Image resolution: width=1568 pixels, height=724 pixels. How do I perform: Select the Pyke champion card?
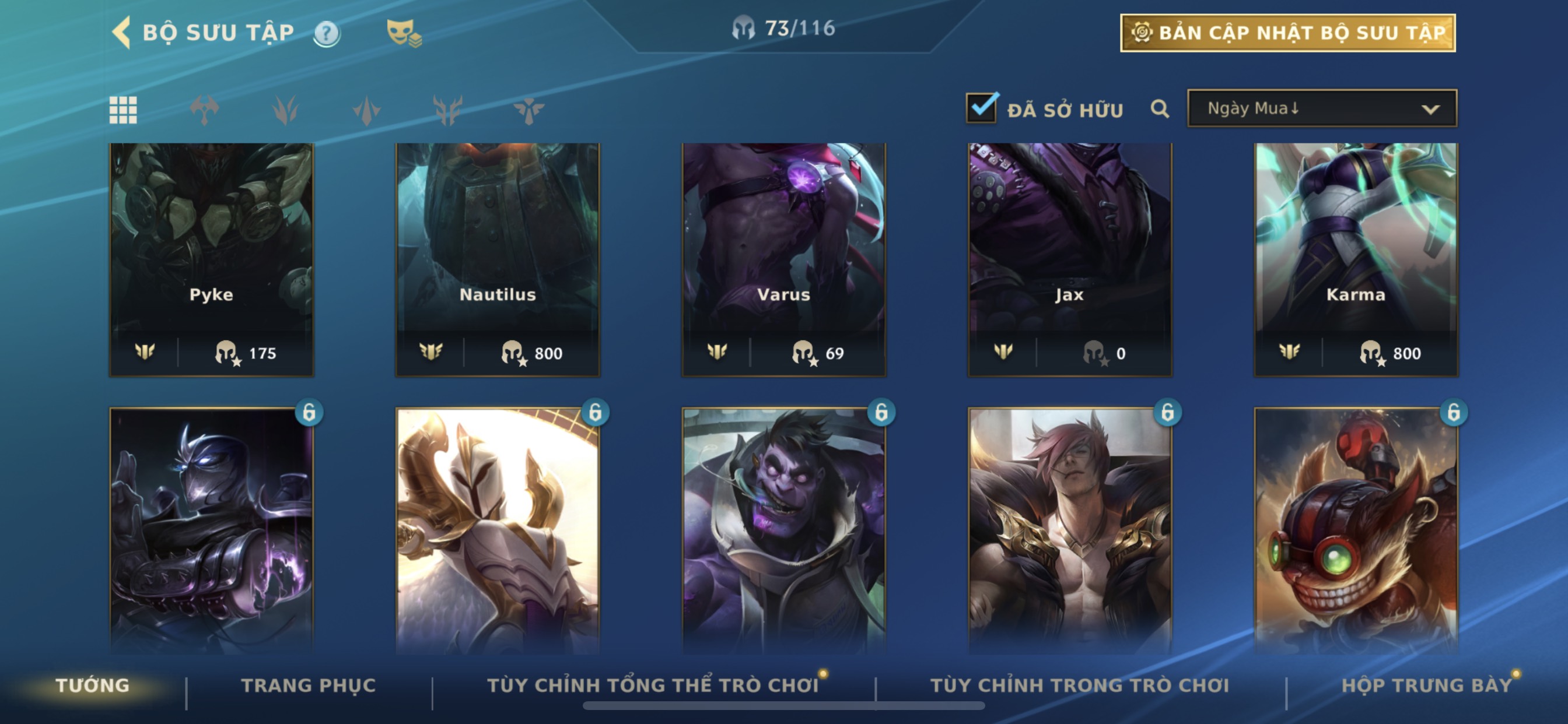(211, 260)
